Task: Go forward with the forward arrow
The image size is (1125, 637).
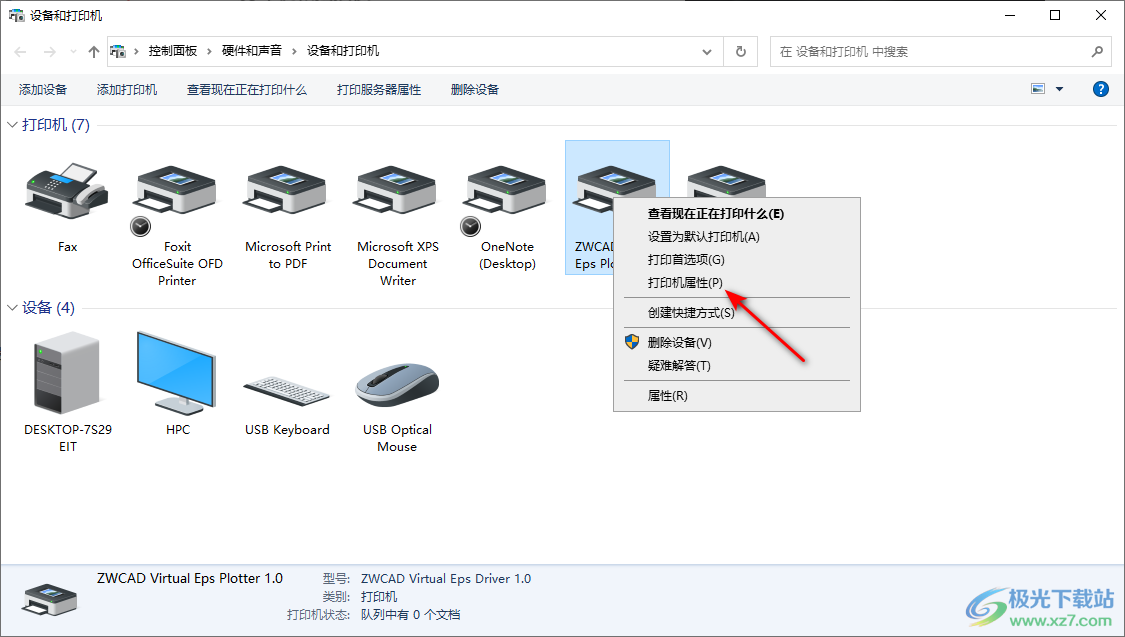Action: pos(50,52)
